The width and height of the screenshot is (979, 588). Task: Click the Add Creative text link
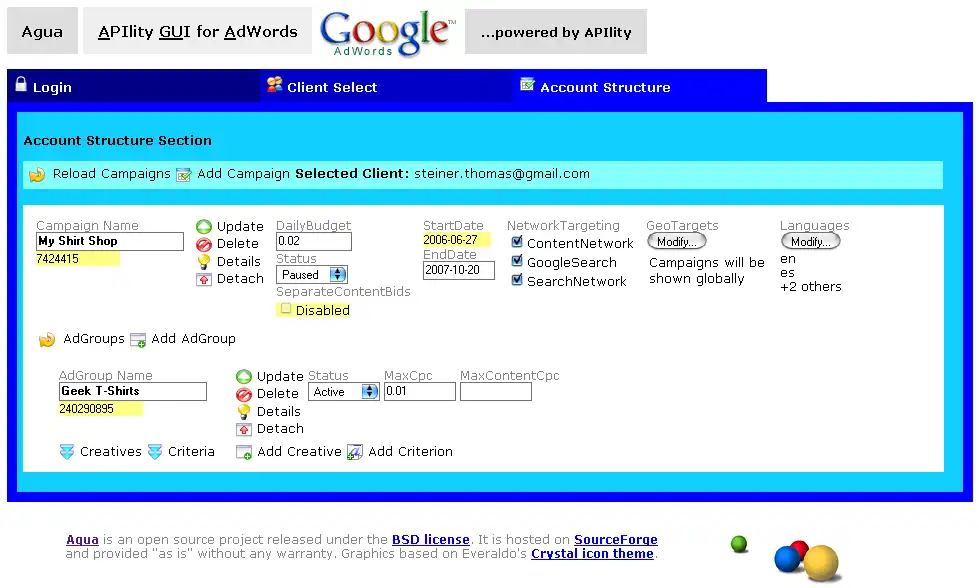[x=300, y=451]
